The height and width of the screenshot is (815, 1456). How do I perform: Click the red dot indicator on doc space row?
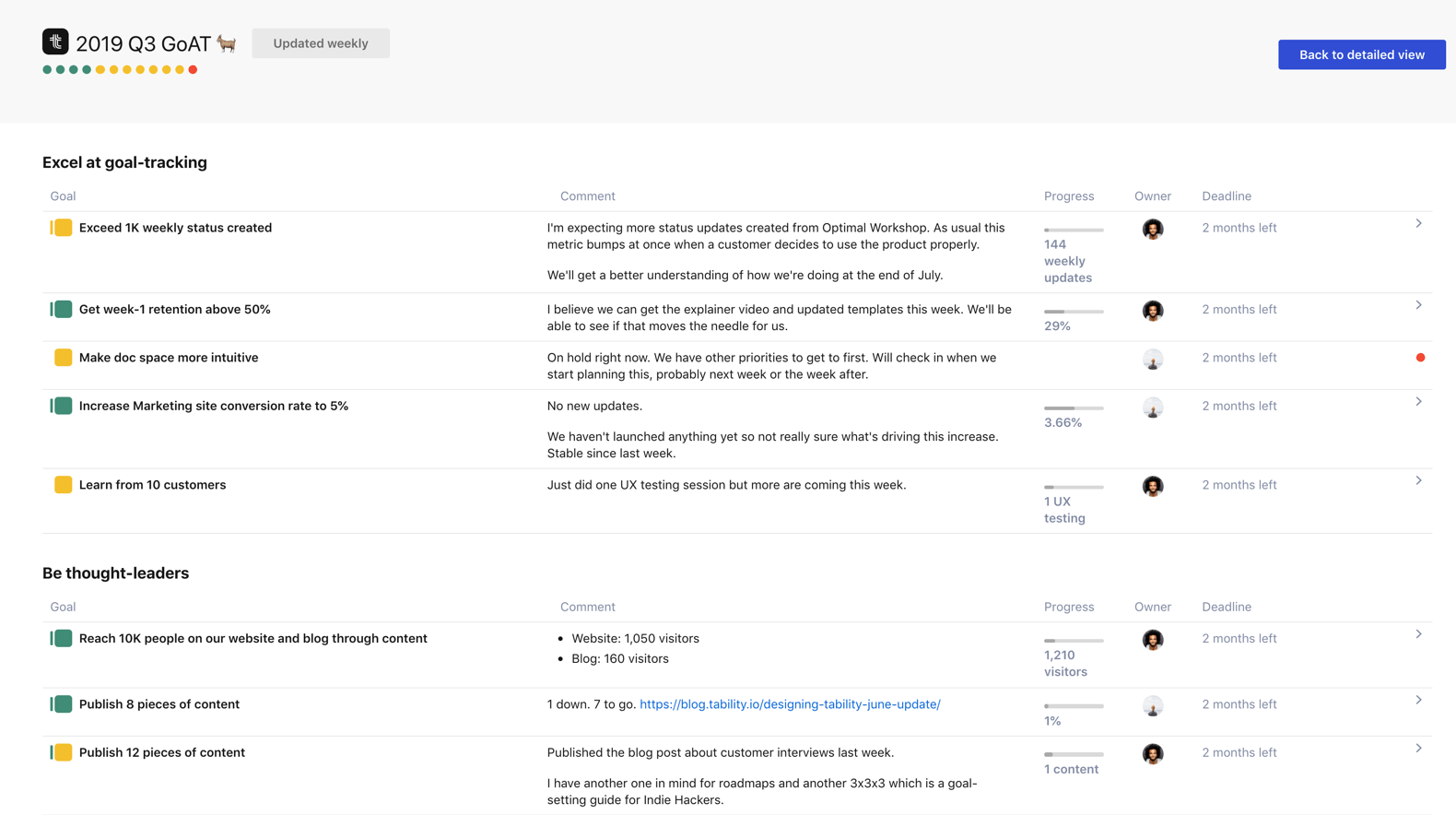click(x=1420, y=358)
